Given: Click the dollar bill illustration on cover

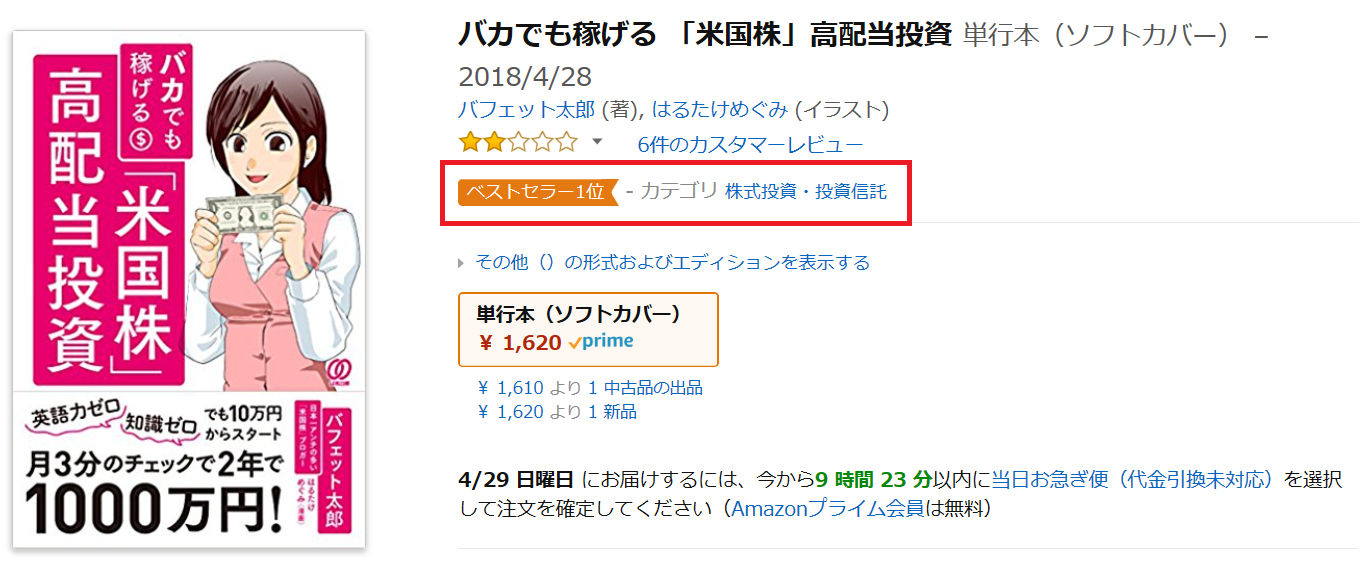Looking at the screenshot, I should (x=246, y=213).
